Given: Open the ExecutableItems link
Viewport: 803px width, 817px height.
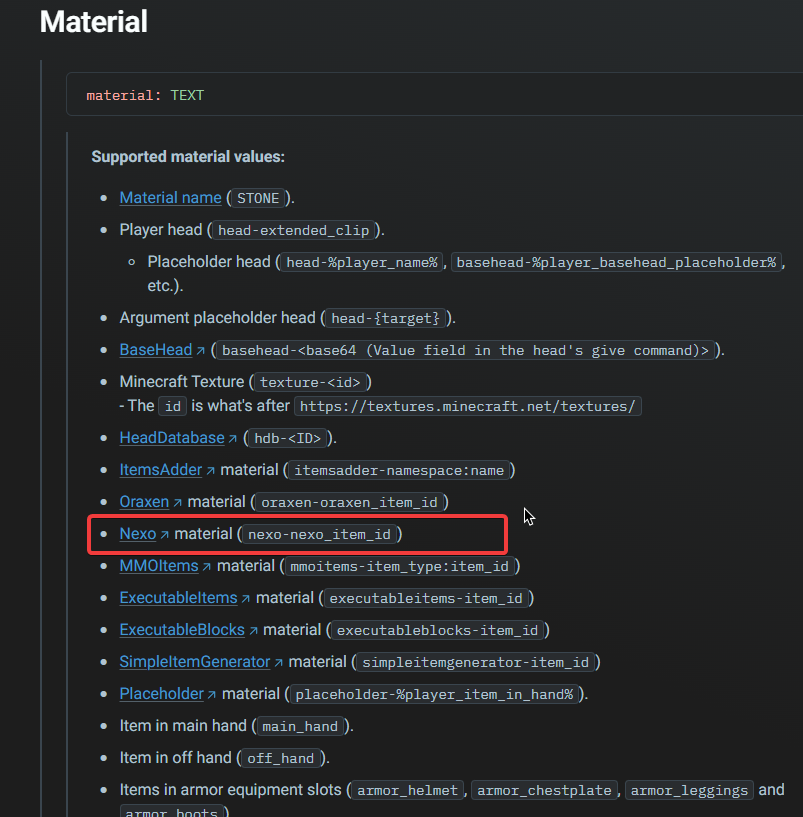Looking at the screenshot, I should 178,598.
